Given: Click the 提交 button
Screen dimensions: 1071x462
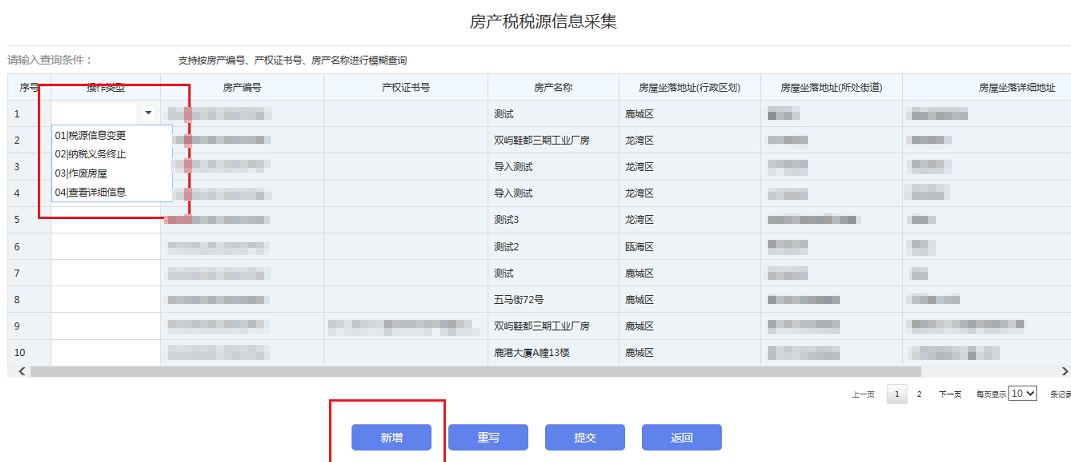Looking at the screenshot, I should pyautogui.click(x=584, y=437).
